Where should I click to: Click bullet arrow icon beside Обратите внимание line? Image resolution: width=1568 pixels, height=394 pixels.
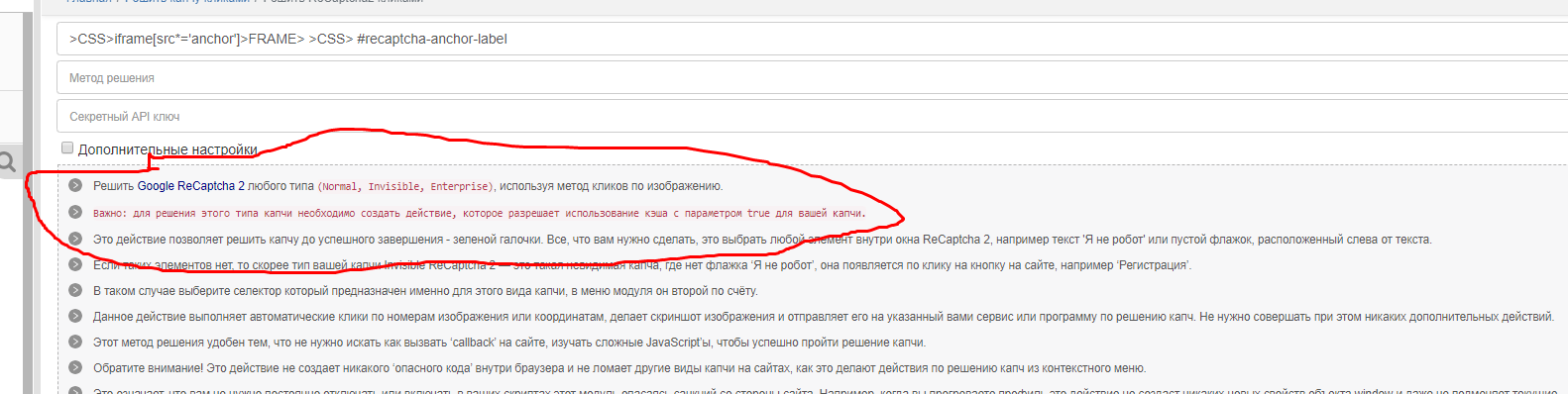point(75,367)
